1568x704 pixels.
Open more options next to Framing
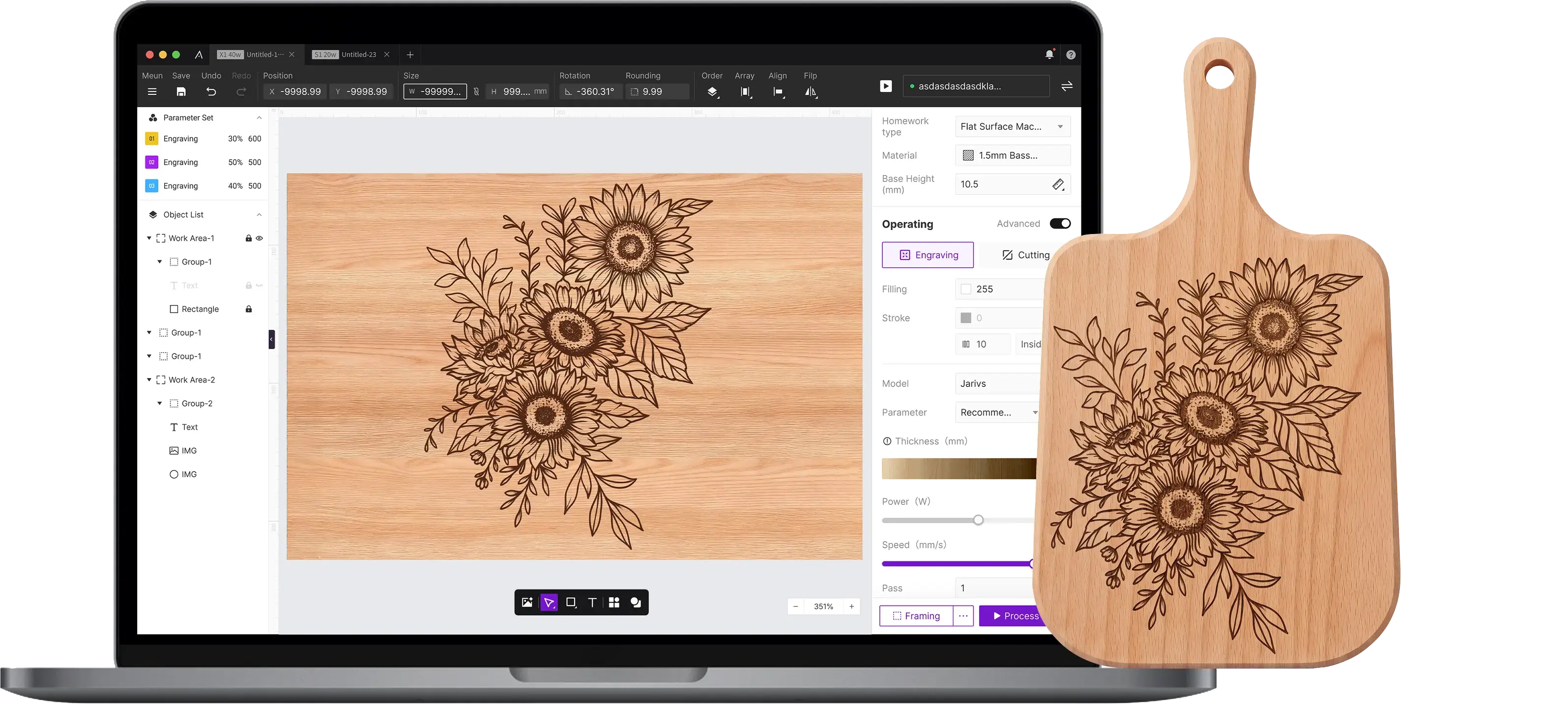(x=963, y=616)
